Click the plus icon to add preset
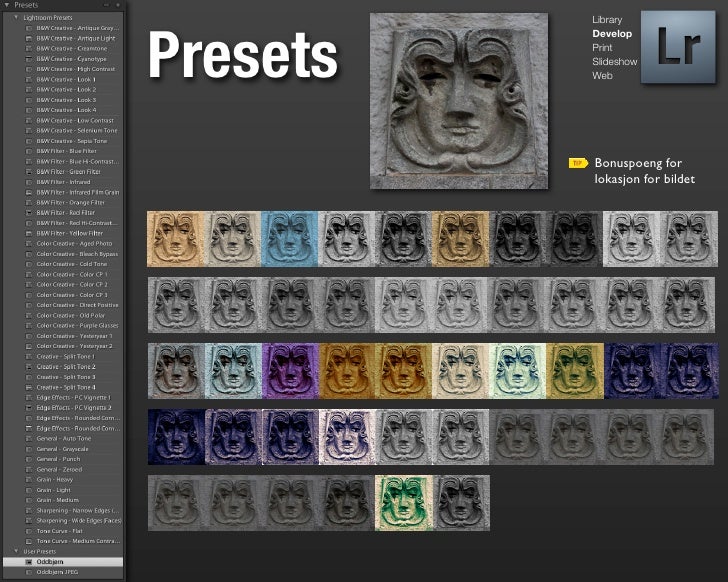Viewport: 728px width, 582px height. 118,5
